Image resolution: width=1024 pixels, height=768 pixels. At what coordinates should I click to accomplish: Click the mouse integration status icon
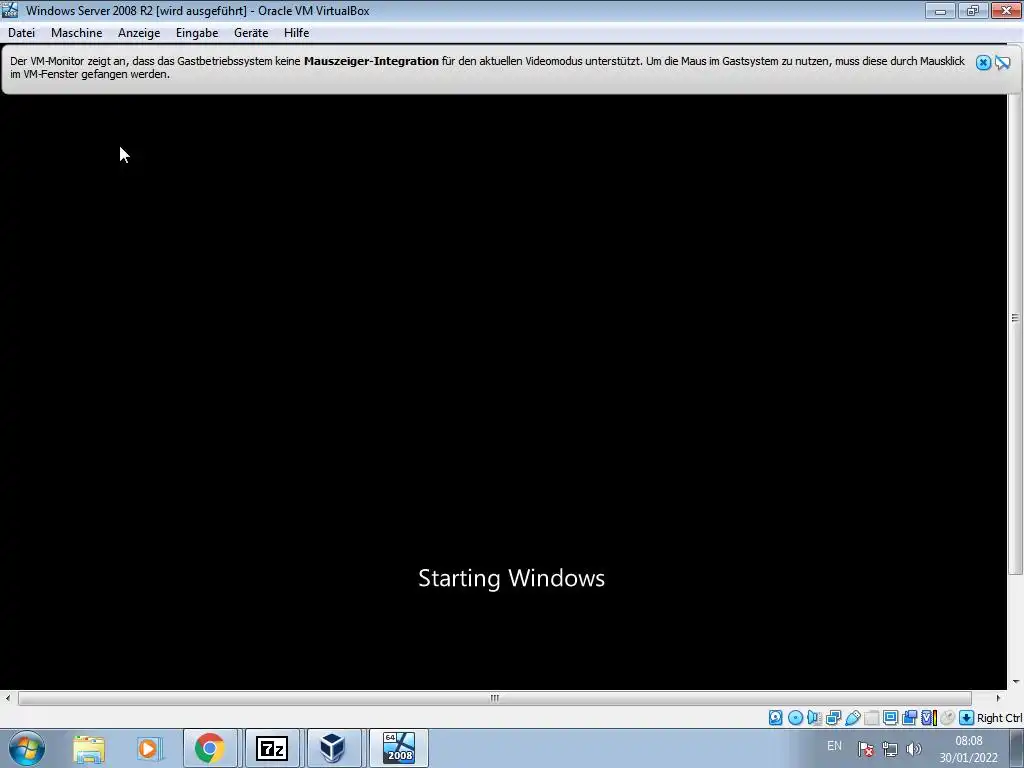coord(948,718)
